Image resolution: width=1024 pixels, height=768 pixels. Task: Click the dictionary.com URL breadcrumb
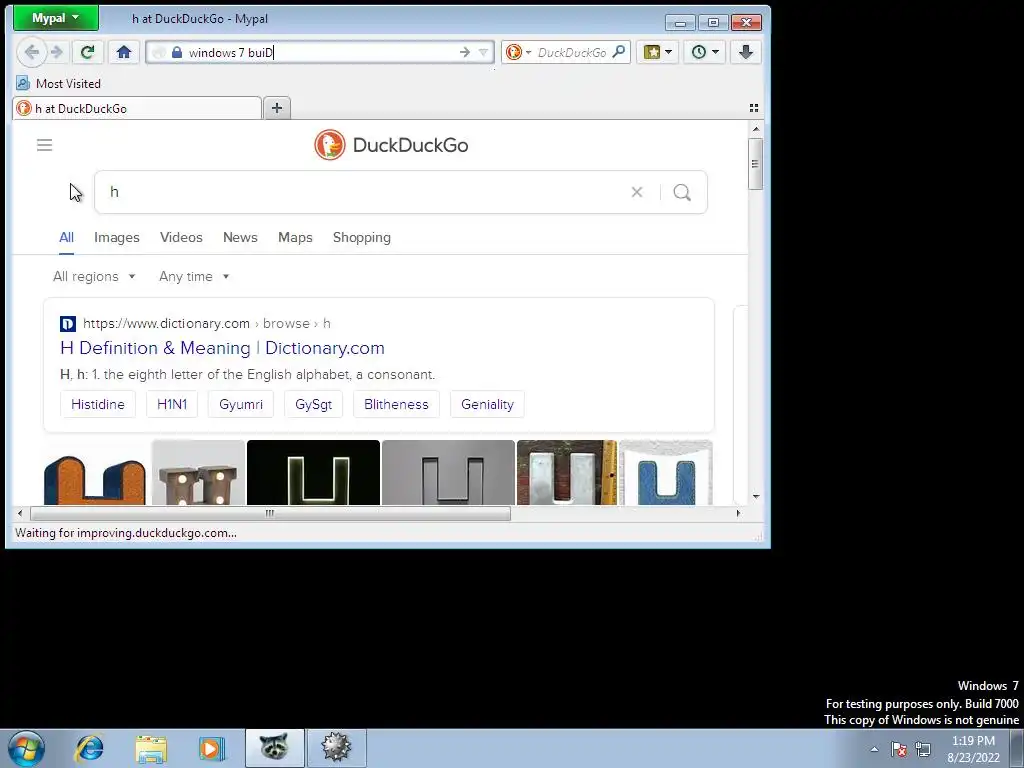pyautogui.click(x=206, y=323)
